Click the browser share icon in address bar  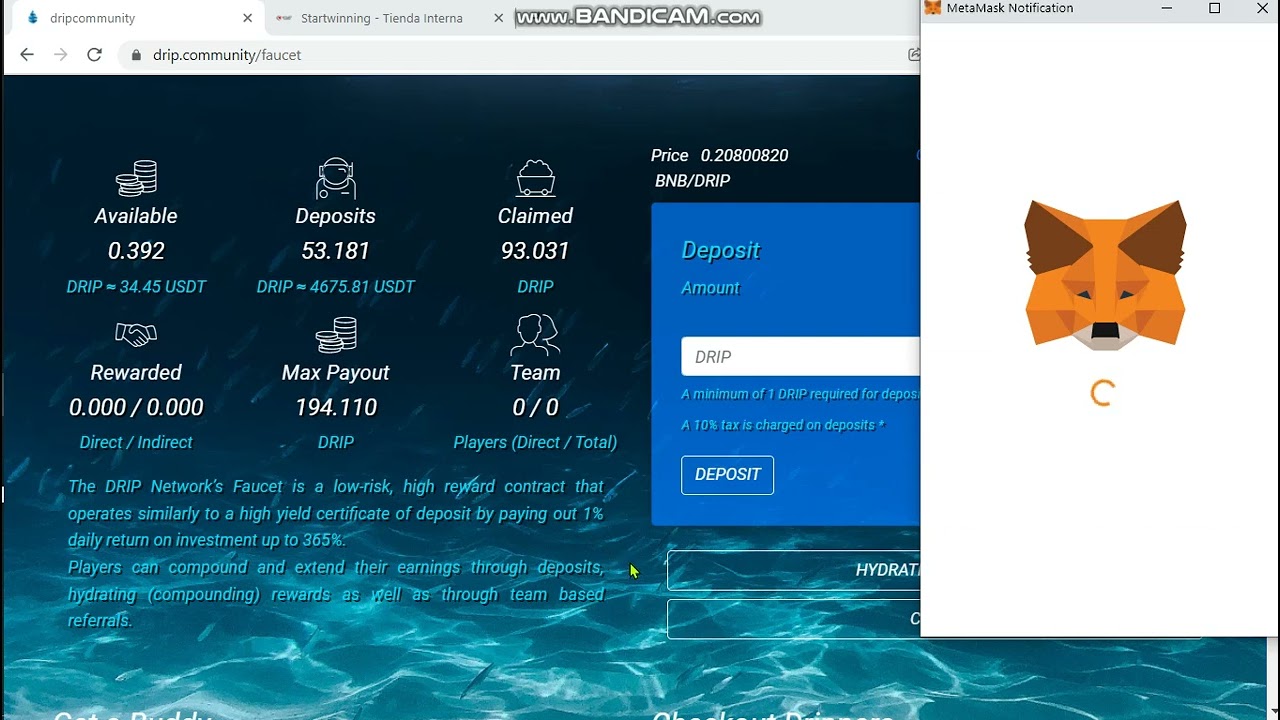click(x=913, y=55)
